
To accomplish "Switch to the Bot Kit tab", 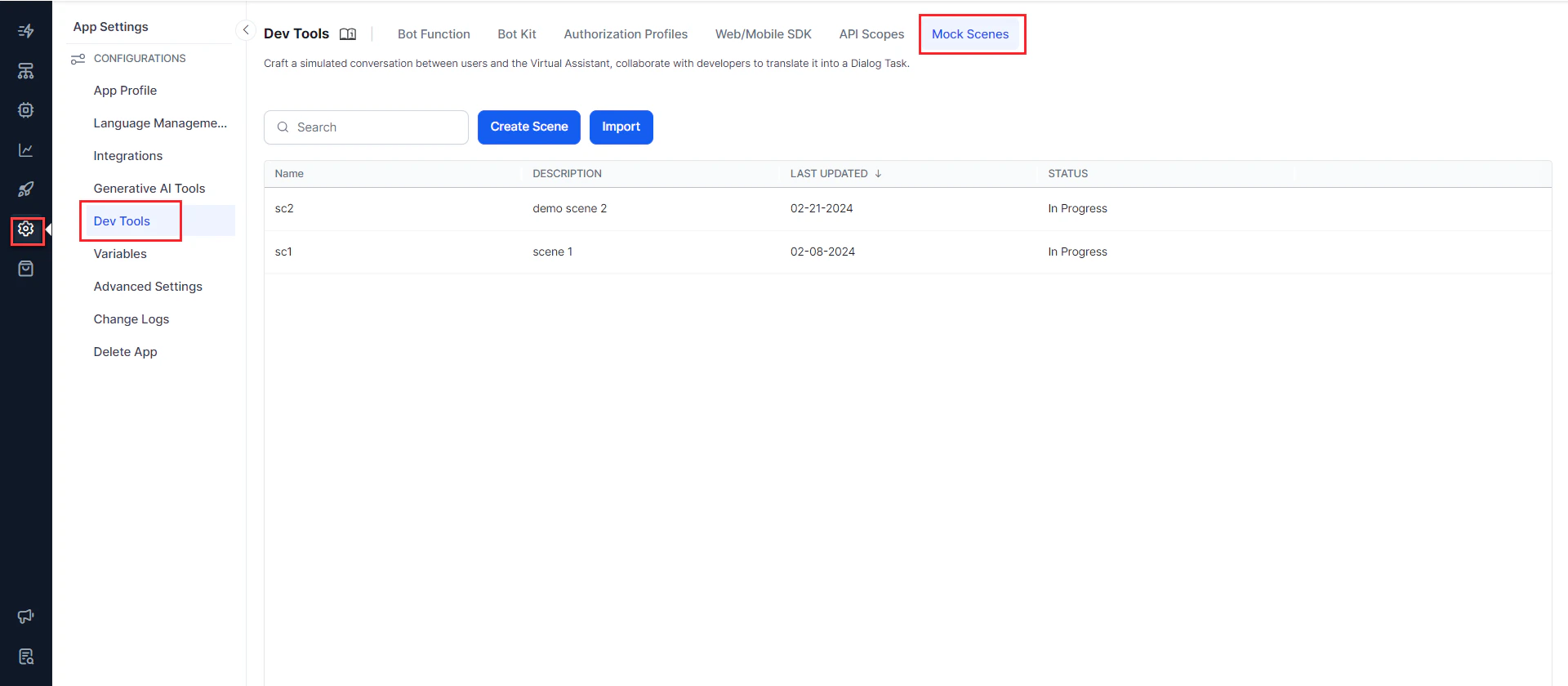I will 517,34.
